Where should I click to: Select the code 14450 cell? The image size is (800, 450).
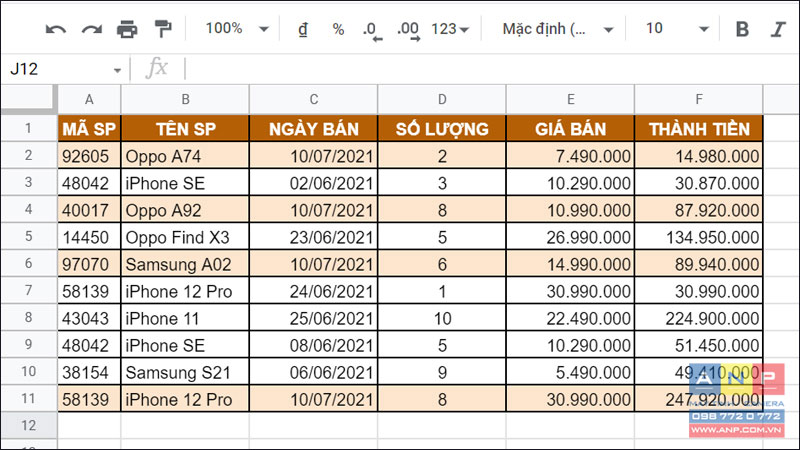coord(89,237)
